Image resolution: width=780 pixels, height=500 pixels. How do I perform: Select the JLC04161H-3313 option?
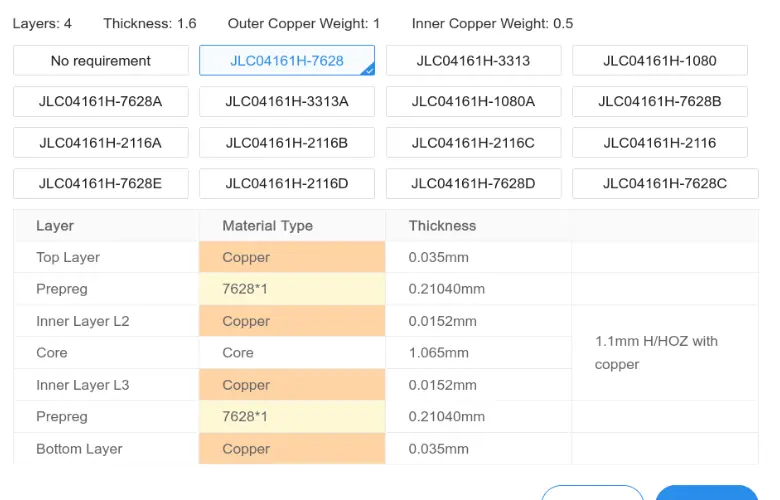[x=474, y=61]
